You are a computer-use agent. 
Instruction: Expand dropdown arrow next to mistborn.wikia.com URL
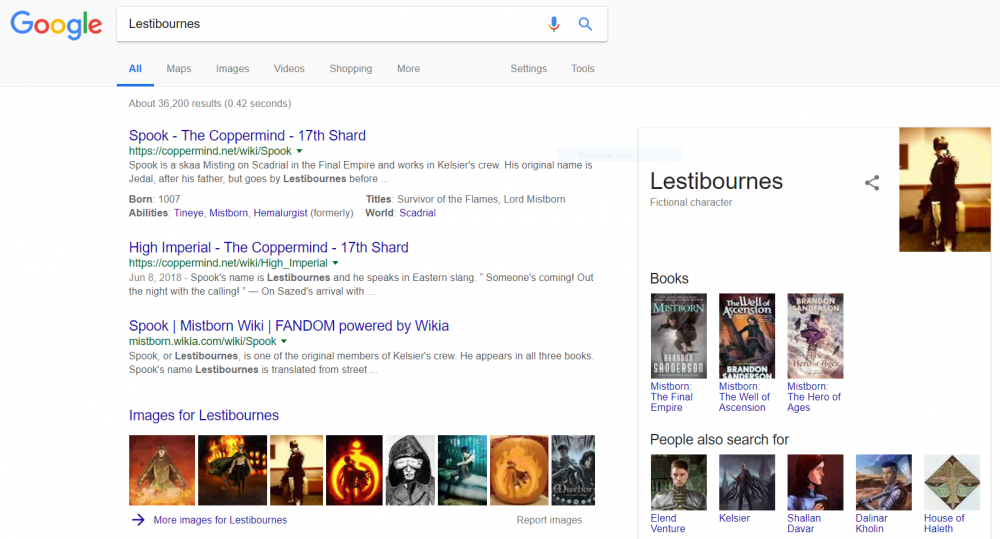pyautogui.click(x=284, y=341)
